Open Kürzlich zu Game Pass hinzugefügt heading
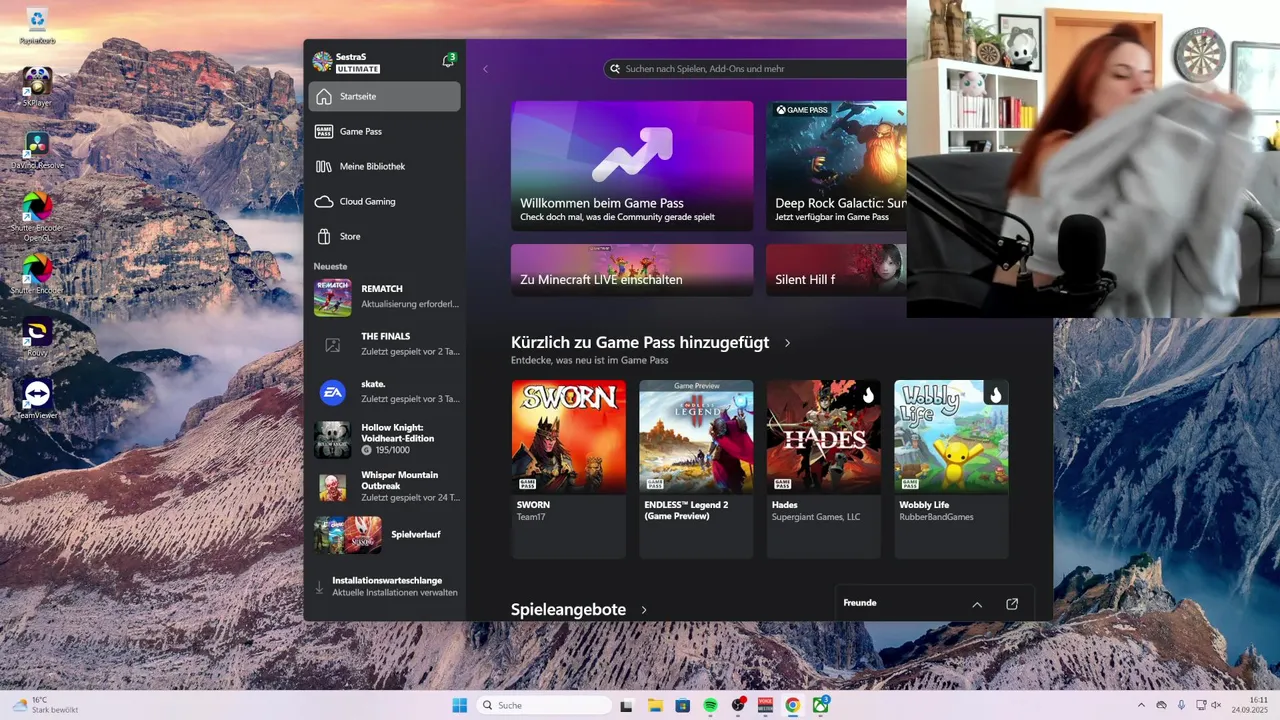Image resolution: width=1280 pixels, height=720 pixels. [x=640, y=342]
